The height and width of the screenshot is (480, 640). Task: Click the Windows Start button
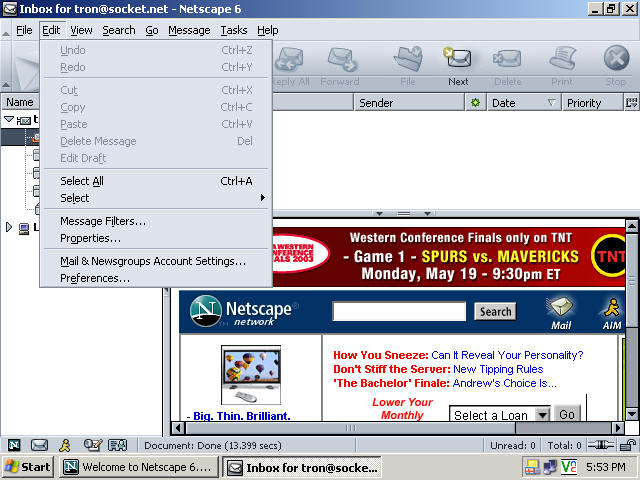[x=28, y=467]
